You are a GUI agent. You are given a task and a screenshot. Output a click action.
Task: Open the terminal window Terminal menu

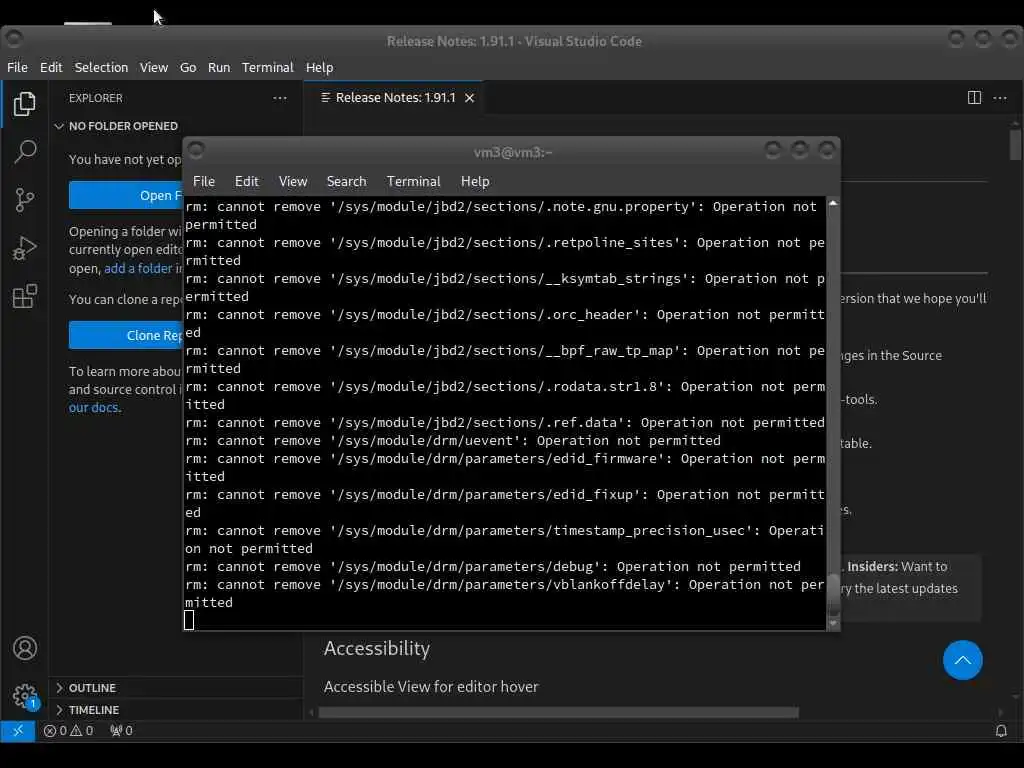413,182
